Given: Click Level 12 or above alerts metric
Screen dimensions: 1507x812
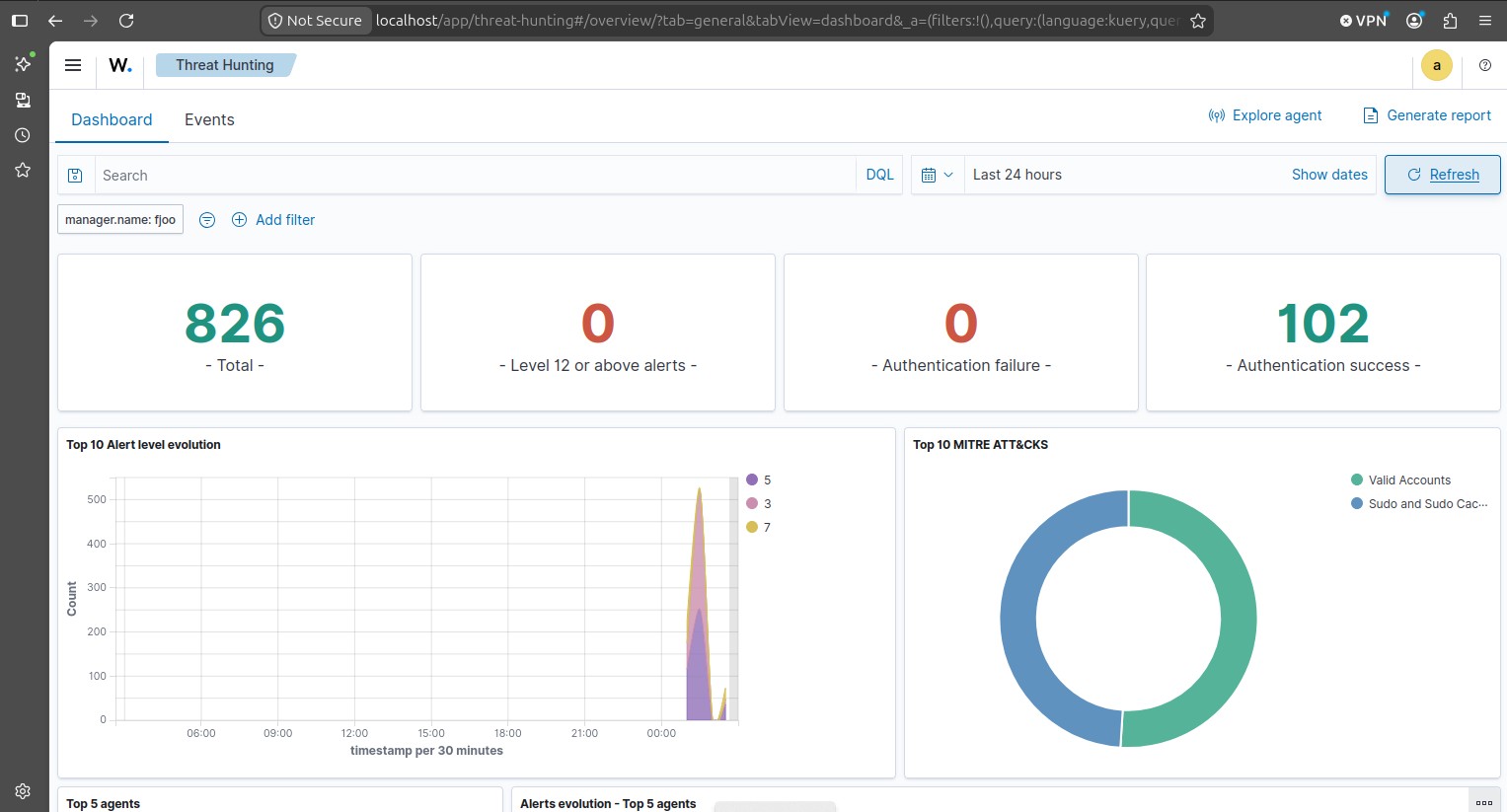Looking at the screenshot, I should pos(598,333).
